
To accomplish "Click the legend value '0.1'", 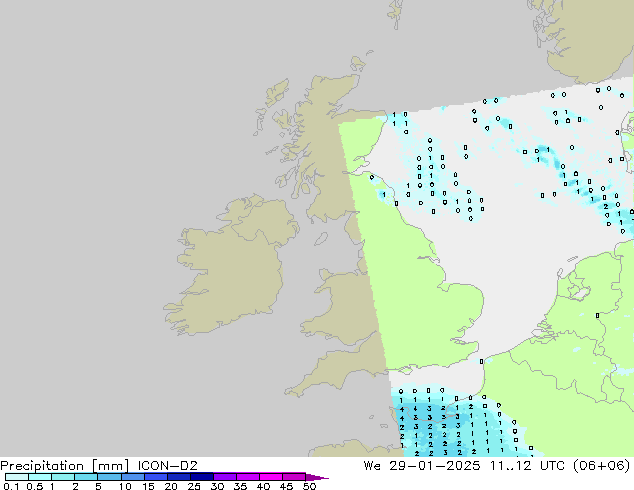I will [11, 486].
